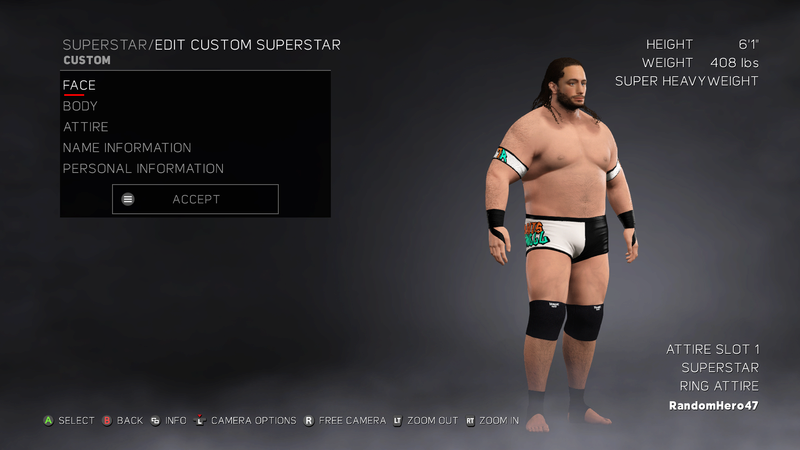Click the R free camera icon
The width and height of the screenshot is (800, 450).
pyautogui.click(x=309, y=420)
